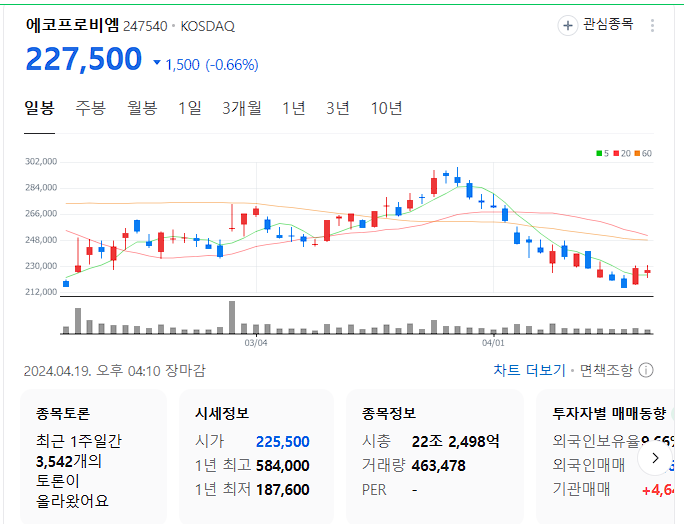Show the 3년 chart range
Image resolution: width=684 pixels, height=524 pixels.
click(338, 108)
